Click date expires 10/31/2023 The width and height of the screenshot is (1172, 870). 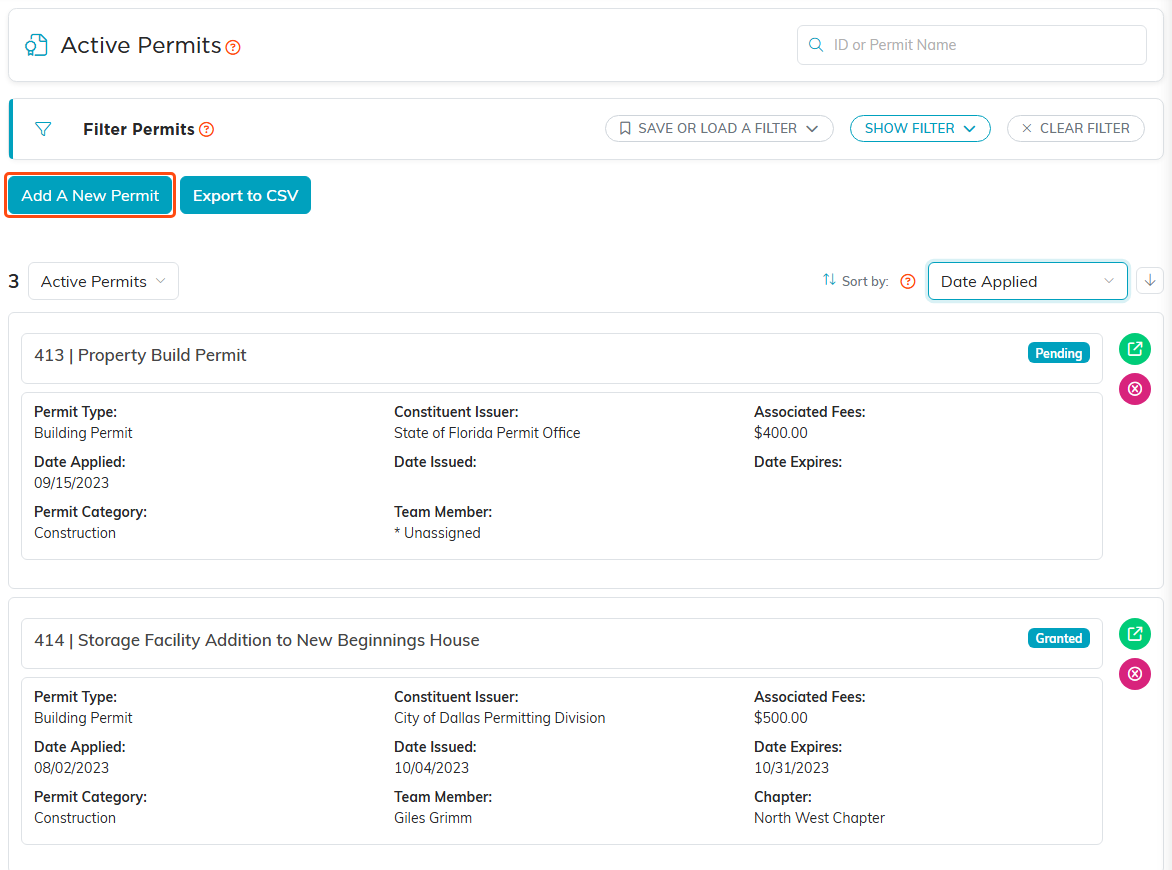tap(792, 768)
